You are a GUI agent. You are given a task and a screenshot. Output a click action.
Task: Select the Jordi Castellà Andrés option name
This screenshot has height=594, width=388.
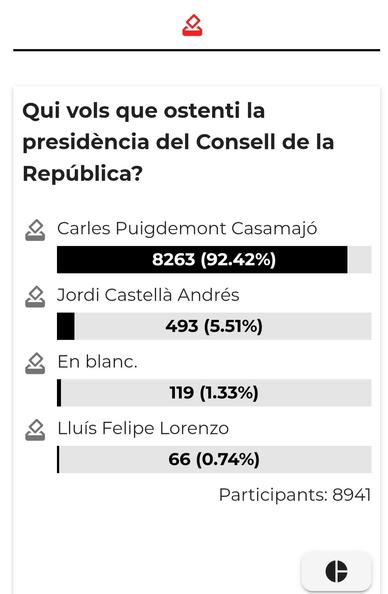148,295
